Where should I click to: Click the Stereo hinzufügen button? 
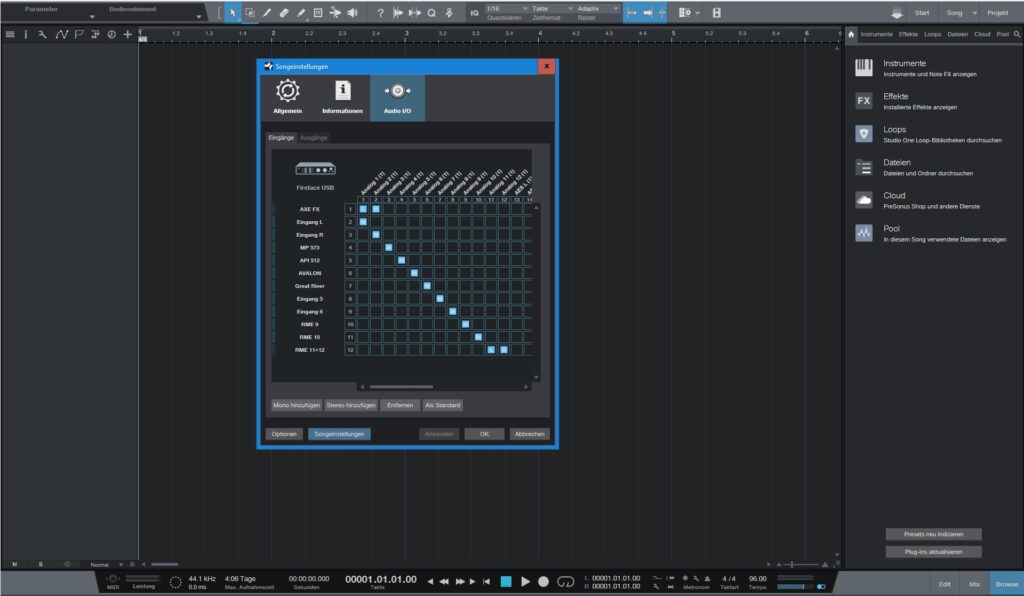[x=351, y=405]
